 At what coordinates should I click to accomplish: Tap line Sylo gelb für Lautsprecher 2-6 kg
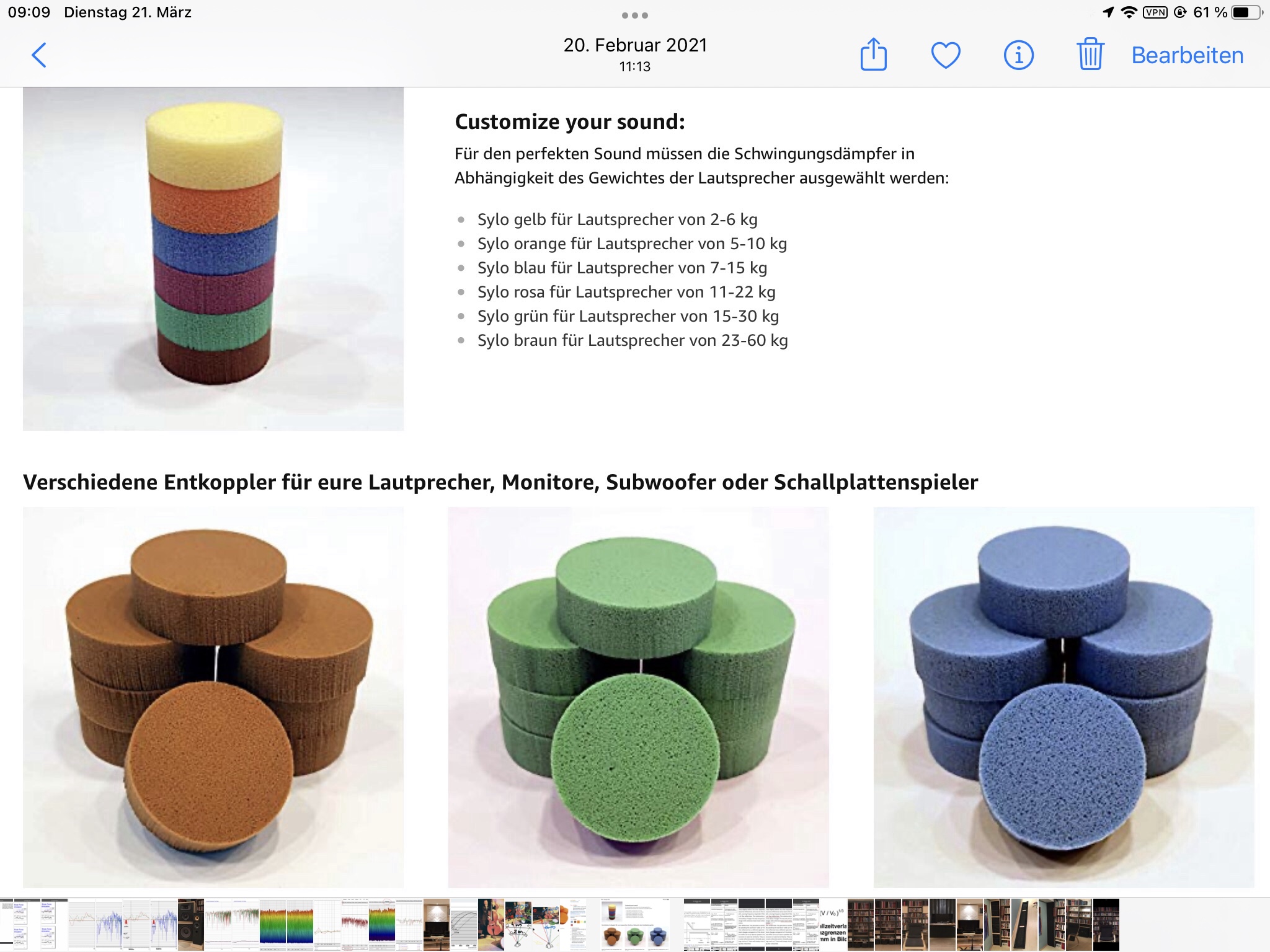click(x=618, y=219)
